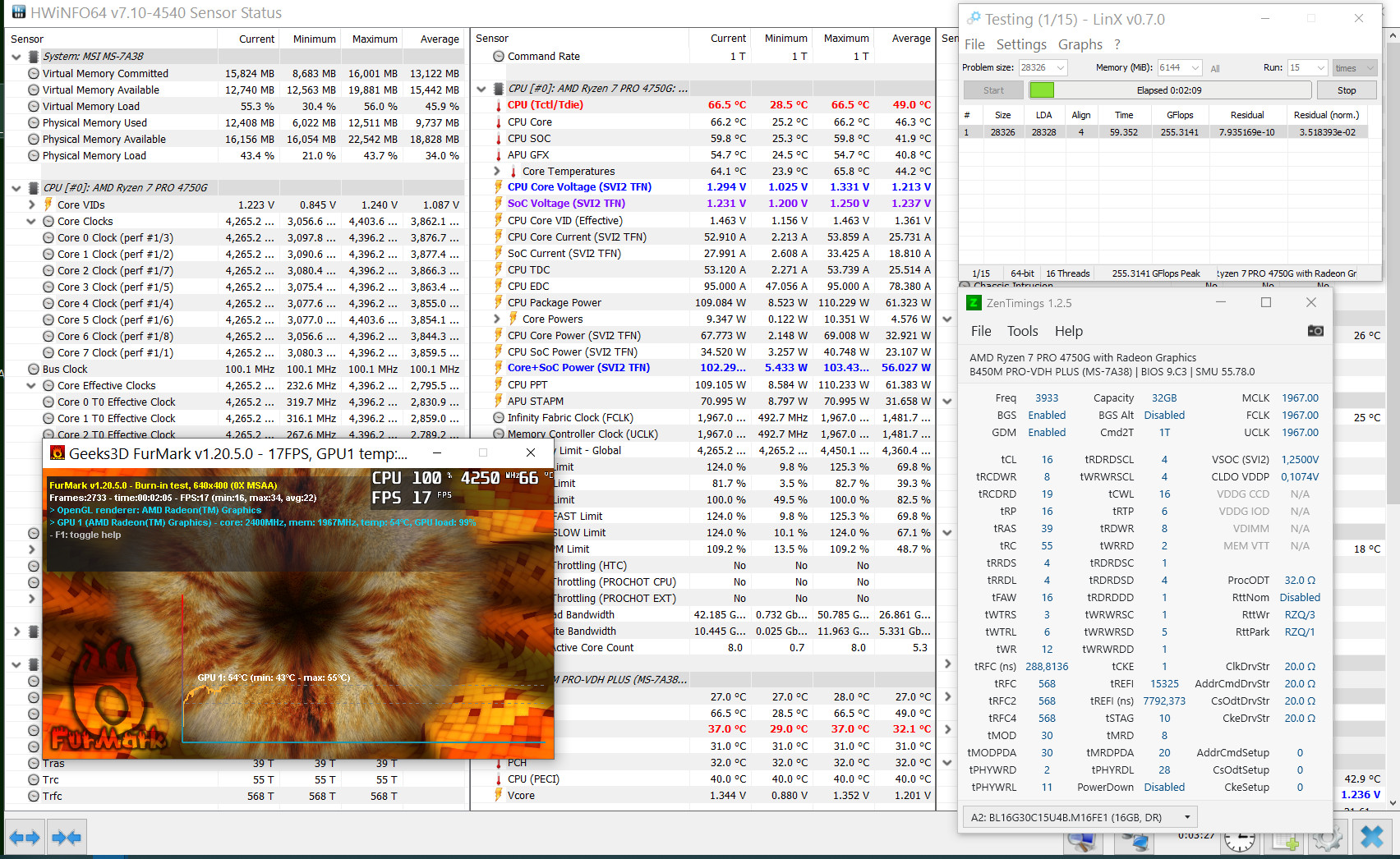Click the ZenTimings green Z app icon
This screenshot has height=859, width=1400.
pos(974,303)
